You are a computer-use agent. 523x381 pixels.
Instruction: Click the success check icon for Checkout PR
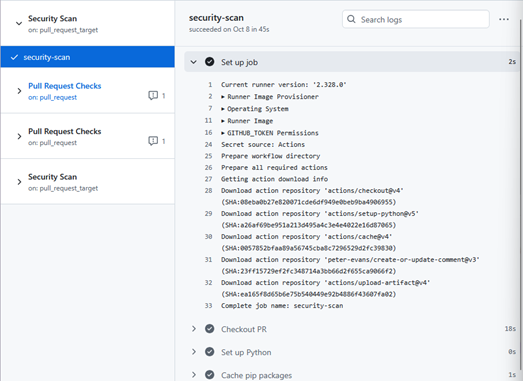[209, 329]
